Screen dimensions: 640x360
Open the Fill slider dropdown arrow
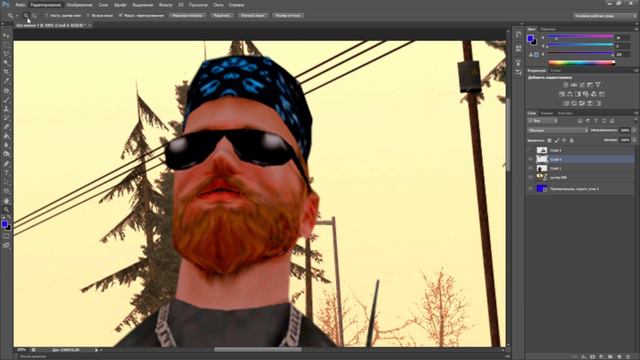coord(634,140)
